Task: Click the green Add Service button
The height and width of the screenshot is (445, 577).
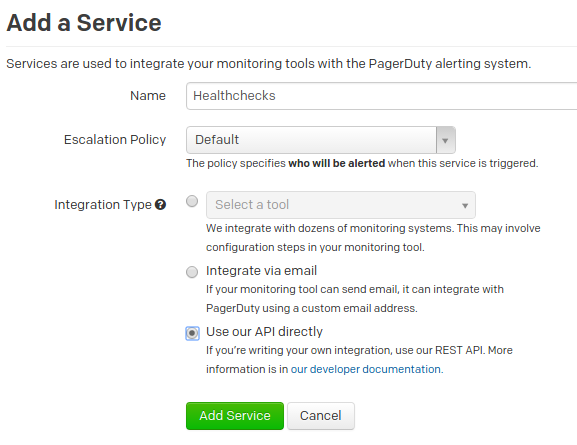Action: [235, 416]
